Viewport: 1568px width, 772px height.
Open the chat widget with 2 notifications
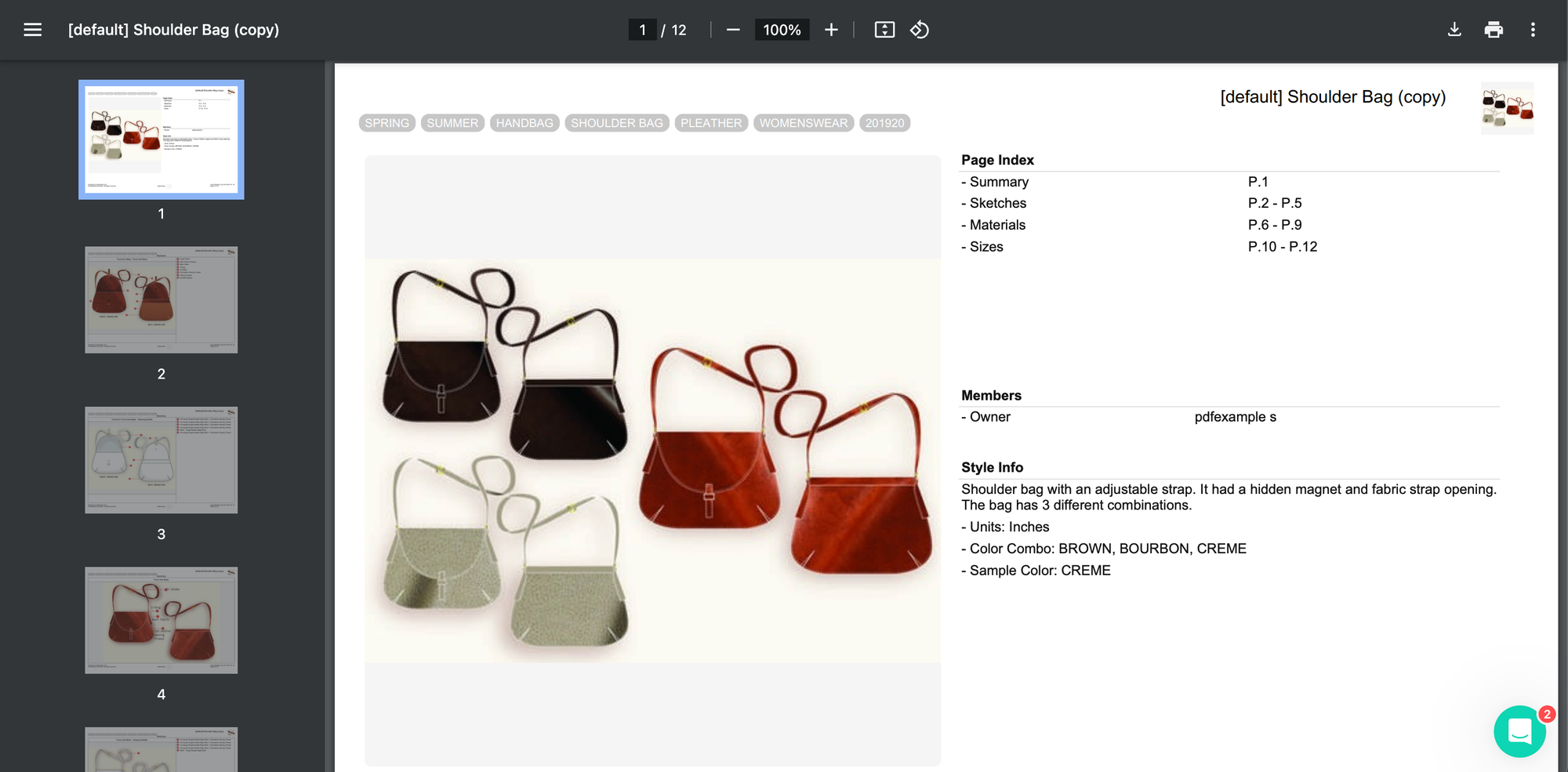pyautogui.click(x=1519, y=731)
